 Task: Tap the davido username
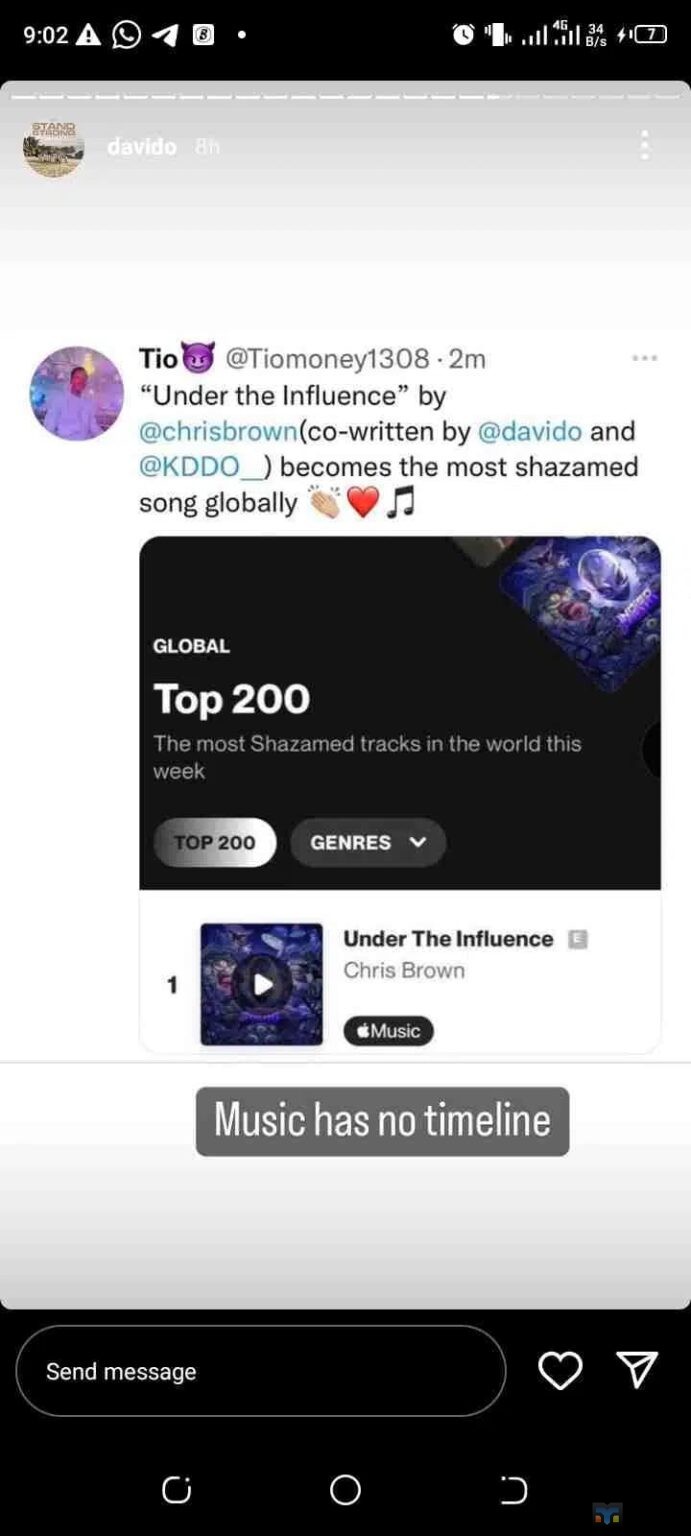(142, 147)
